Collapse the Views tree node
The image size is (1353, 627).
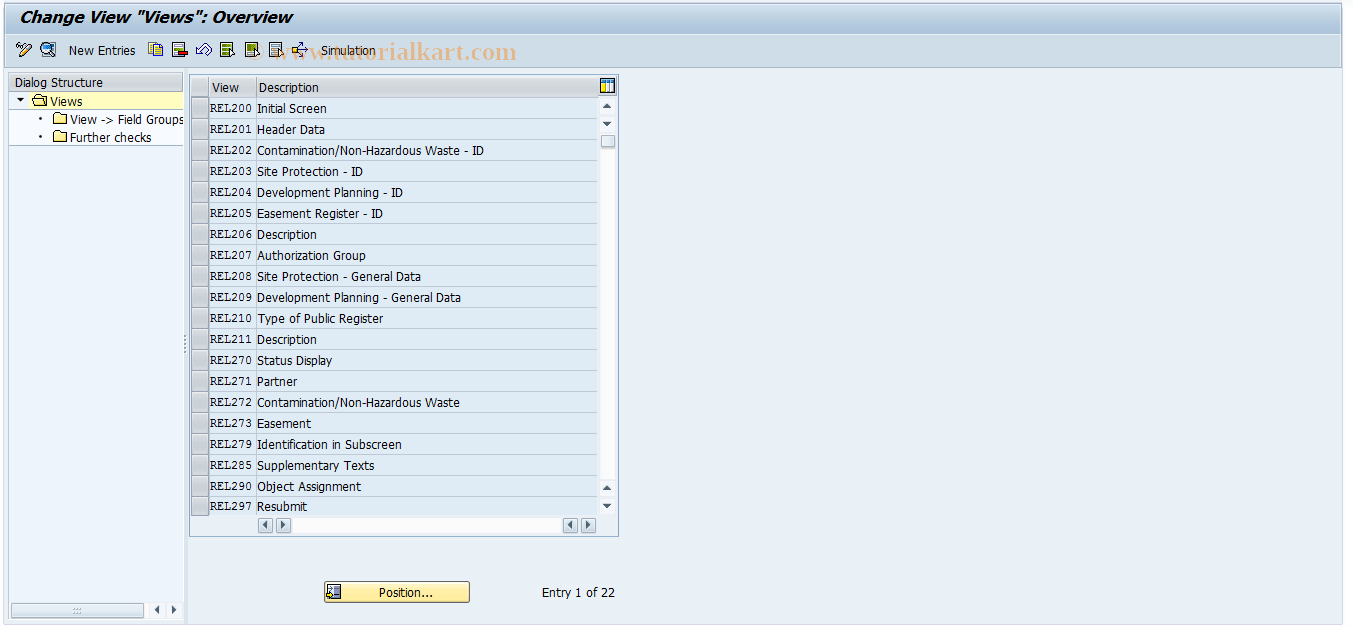click(x=20, y=100)
